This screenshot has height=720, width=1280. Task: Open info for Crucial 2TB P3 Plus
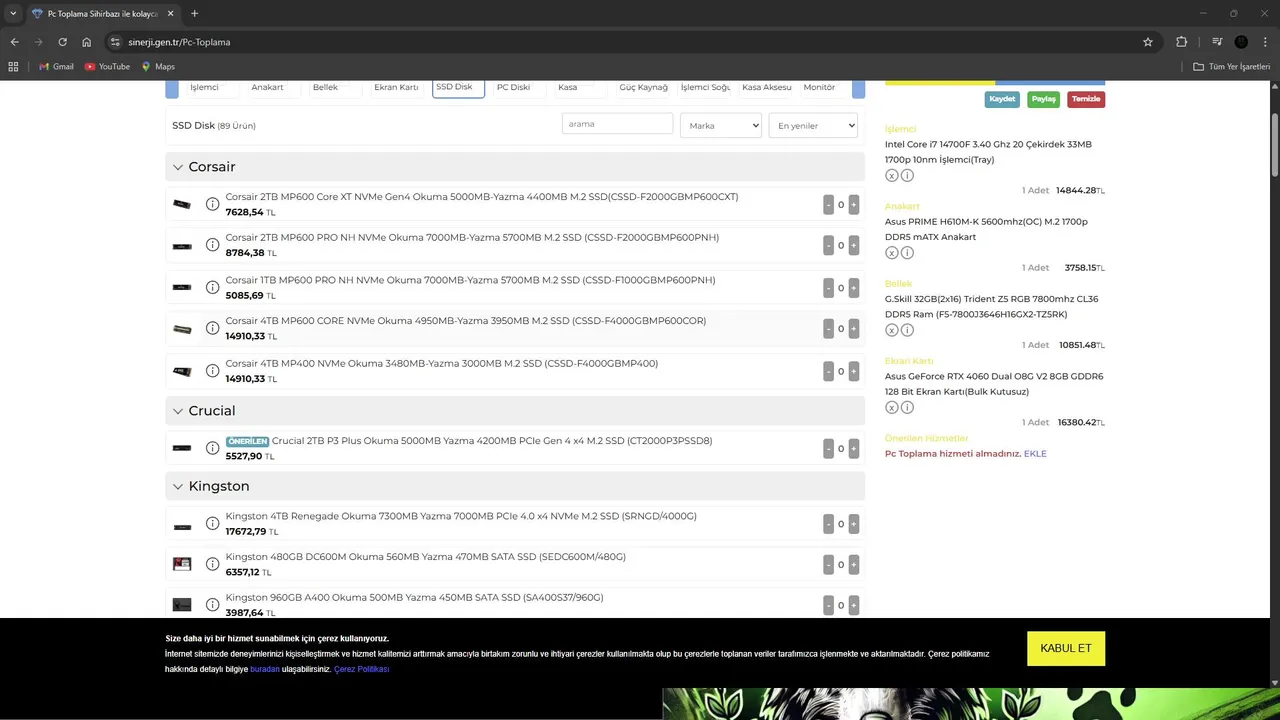212,448
